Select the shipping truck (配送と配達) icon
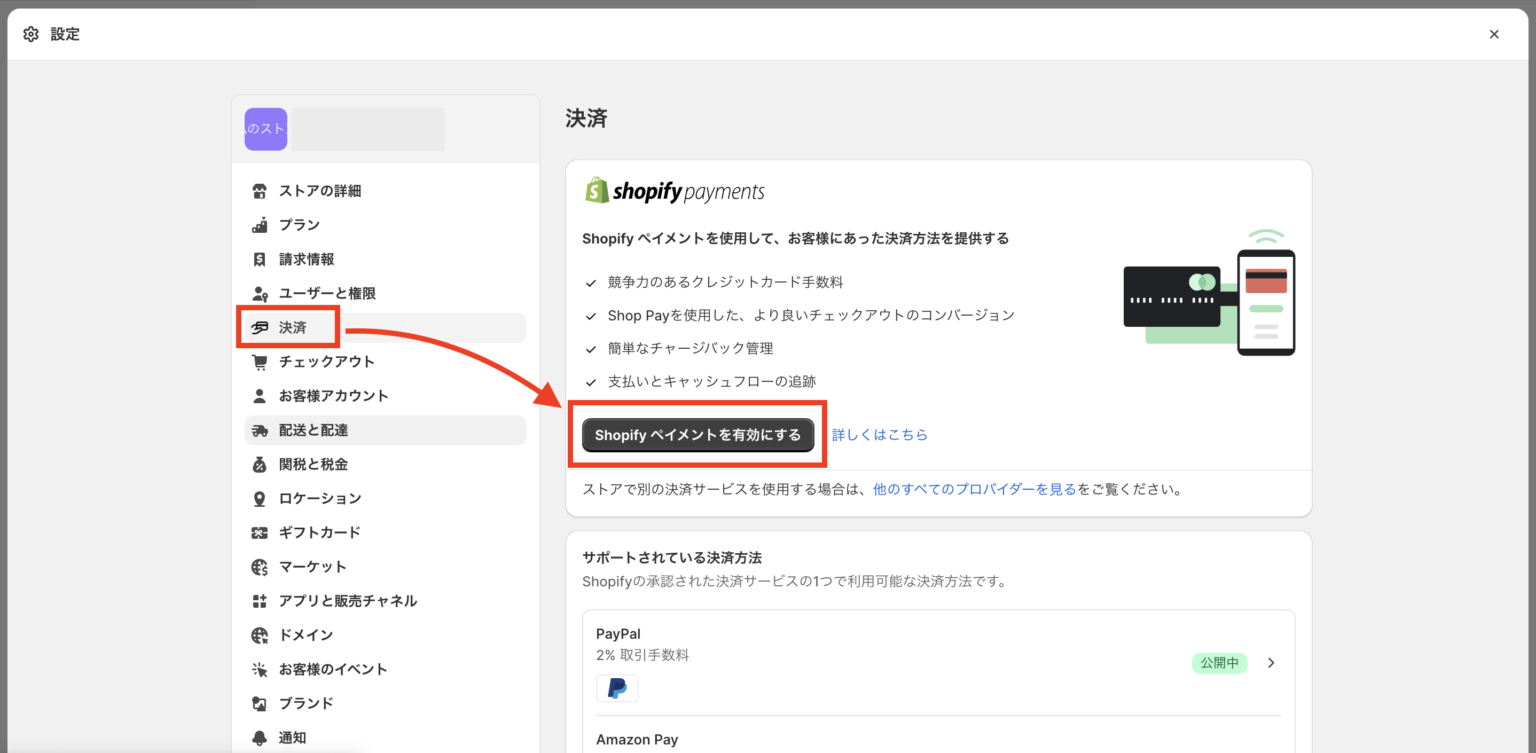The width and height of the screenshot is (1536, 753). [258, 429]
